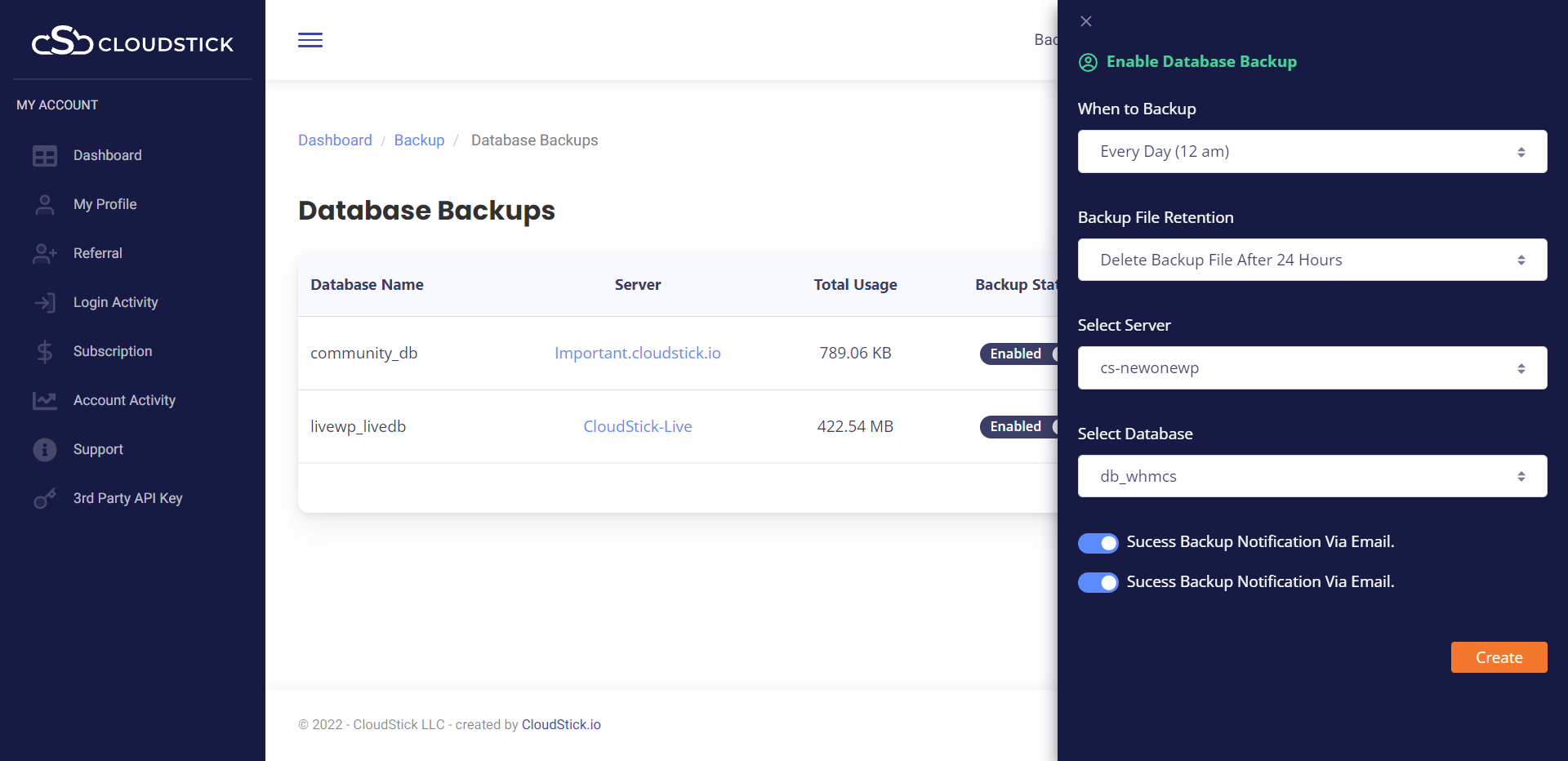Open the Important.cloudstick.io server link
The height and width of the screenshot is (761, 1568).
click(637, 353)
